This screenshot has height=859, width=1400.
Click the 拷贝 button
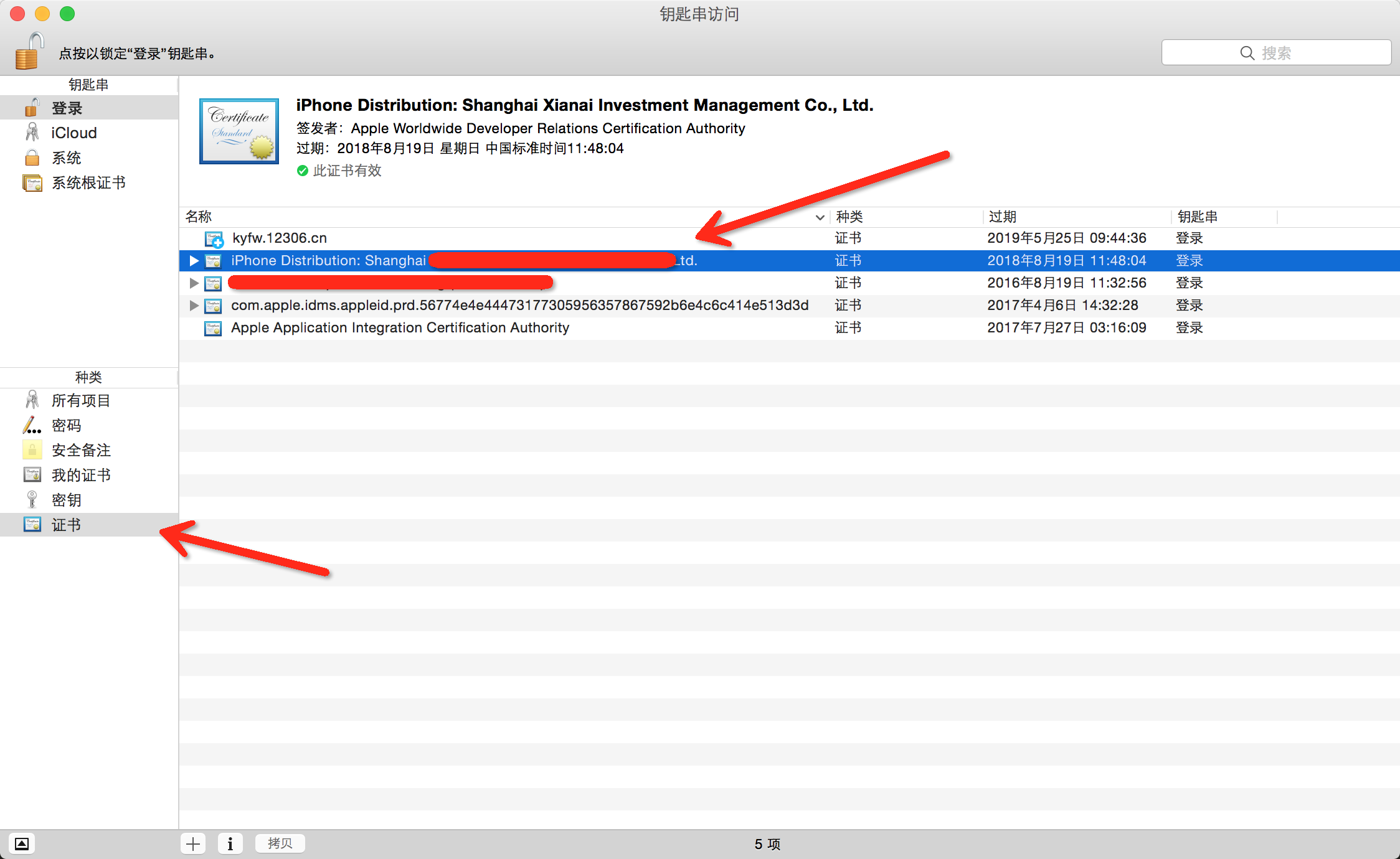280,843
